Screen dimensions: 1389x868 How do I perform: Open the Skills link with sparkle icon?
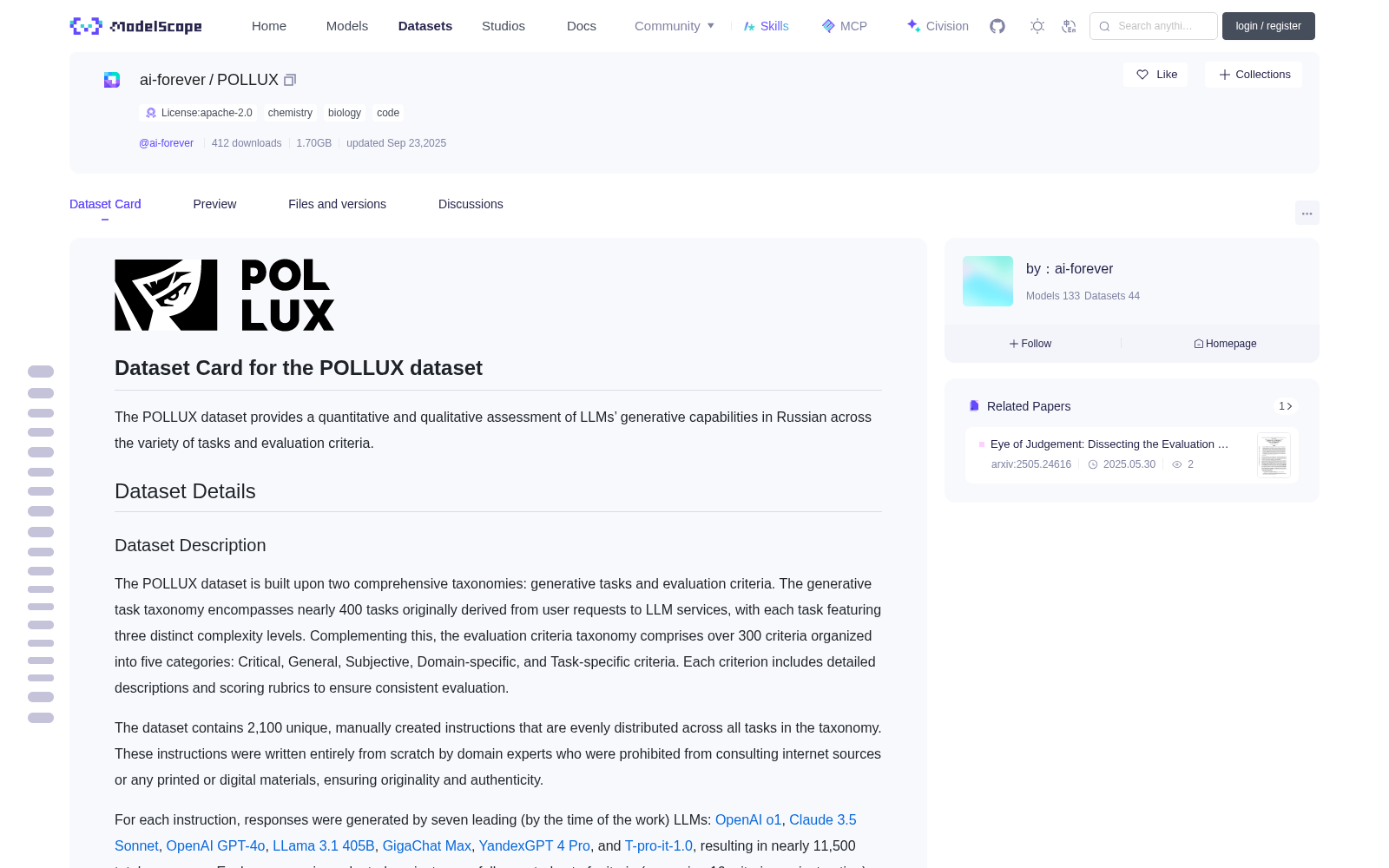766,26
